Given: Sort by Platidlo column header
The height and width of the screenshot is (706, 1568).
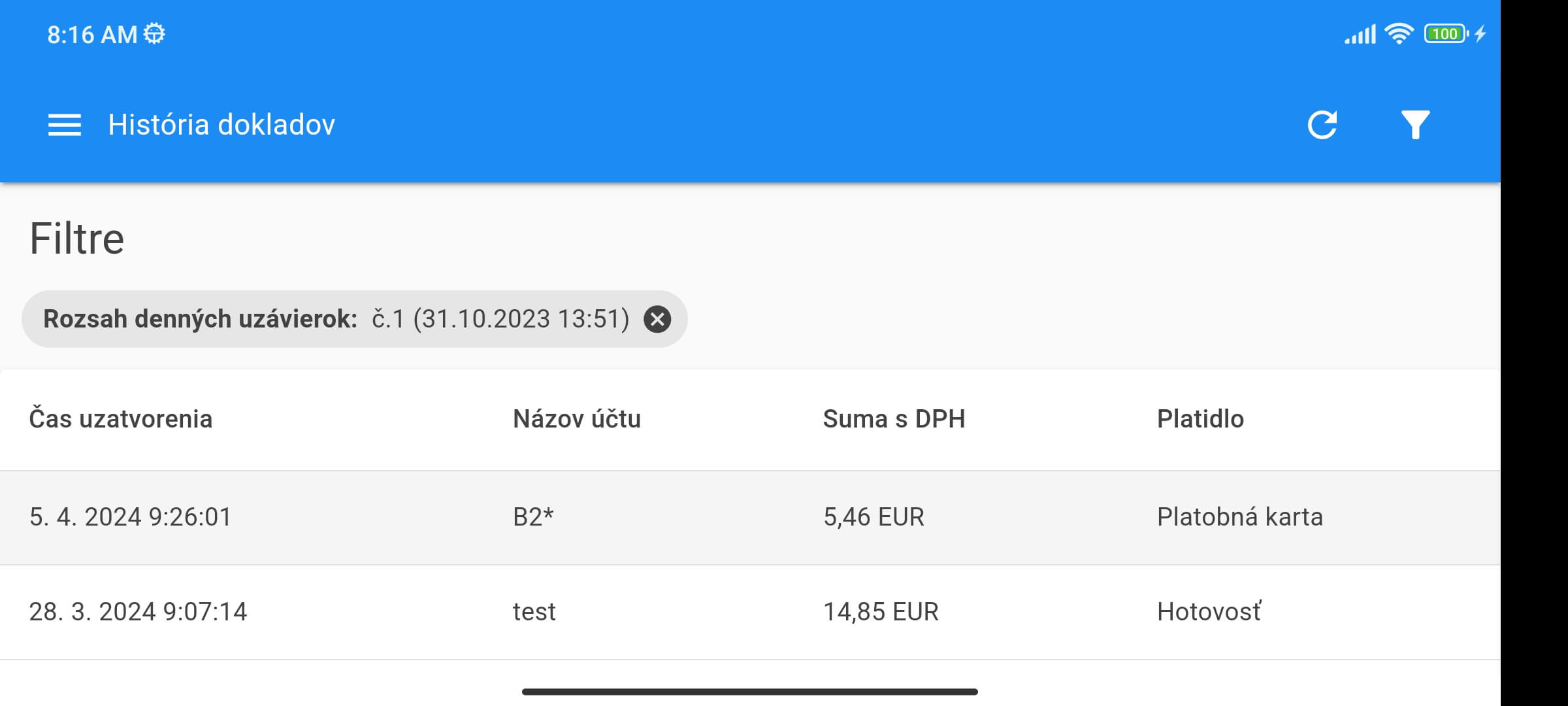Looking at the screenshot, I should (x=1201, y=419).
